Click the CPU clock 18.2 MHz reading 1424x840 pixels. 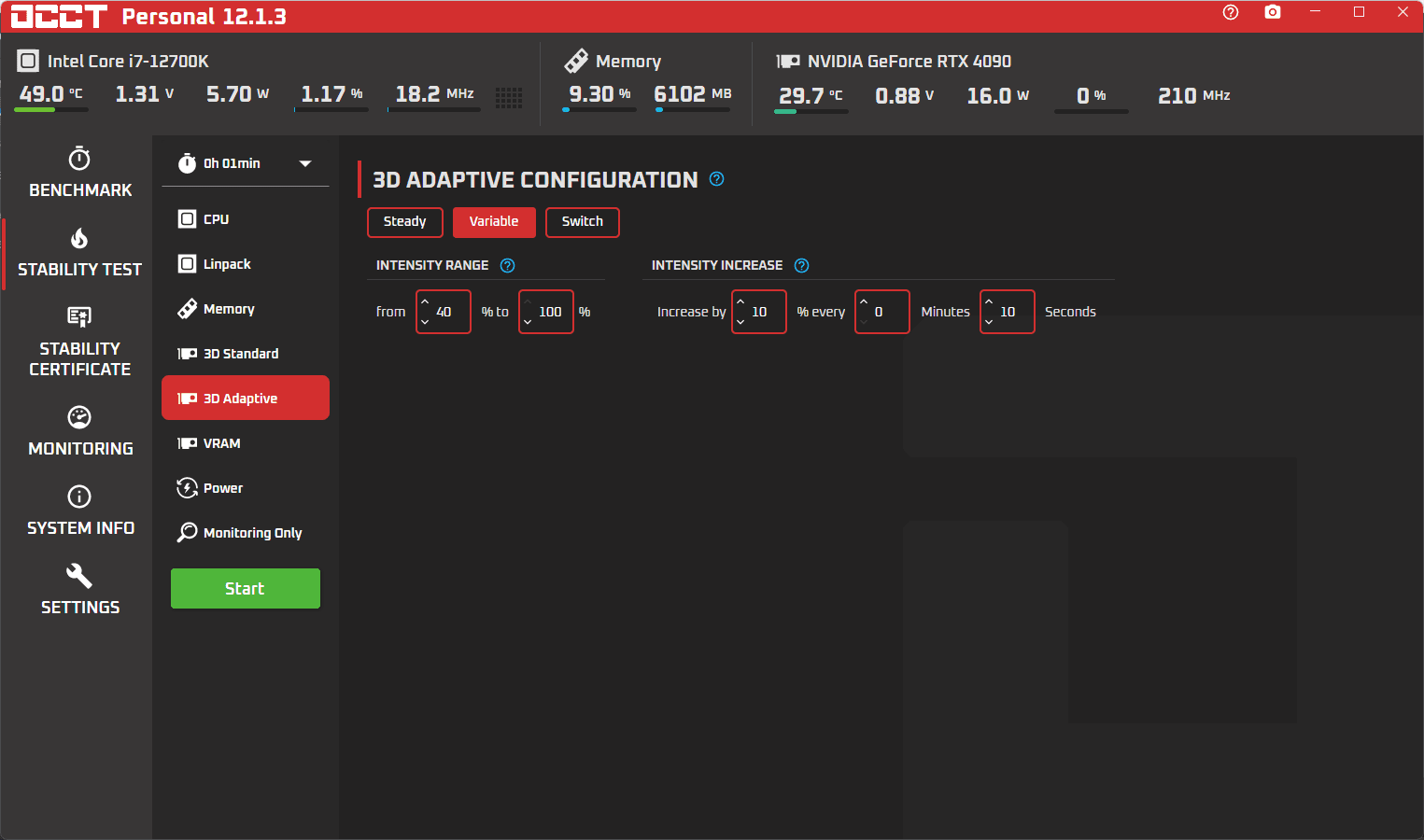click(434, 94)
